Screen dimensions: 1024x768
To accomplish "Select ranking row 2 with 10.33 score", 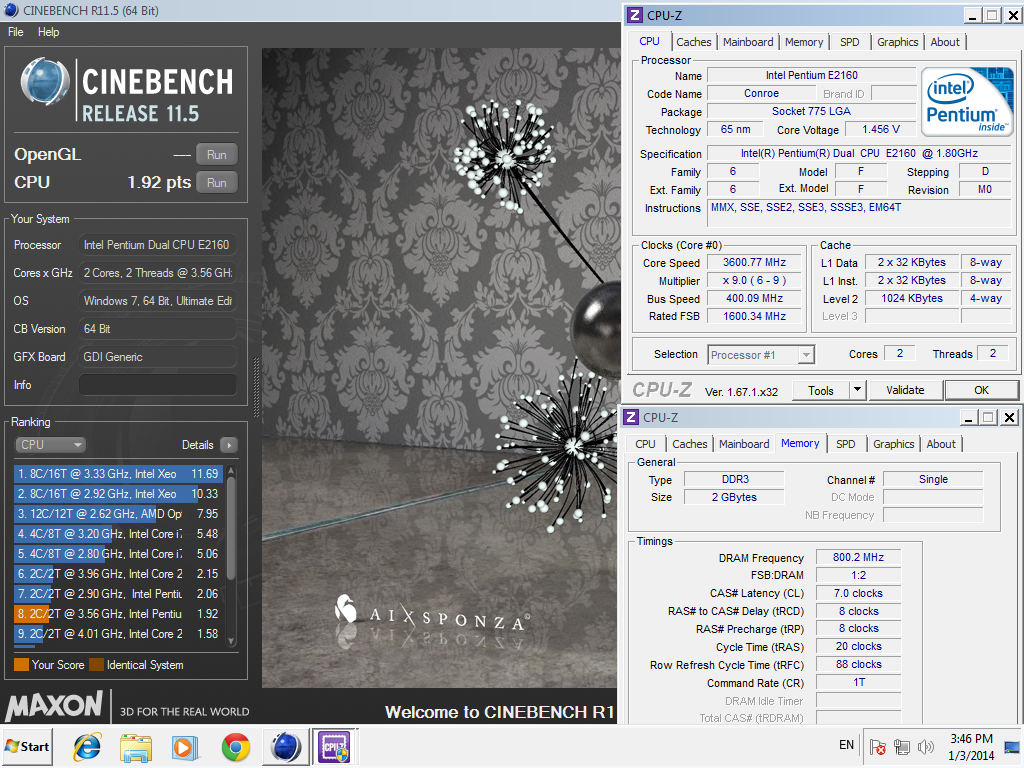I will tap(118, 494).
